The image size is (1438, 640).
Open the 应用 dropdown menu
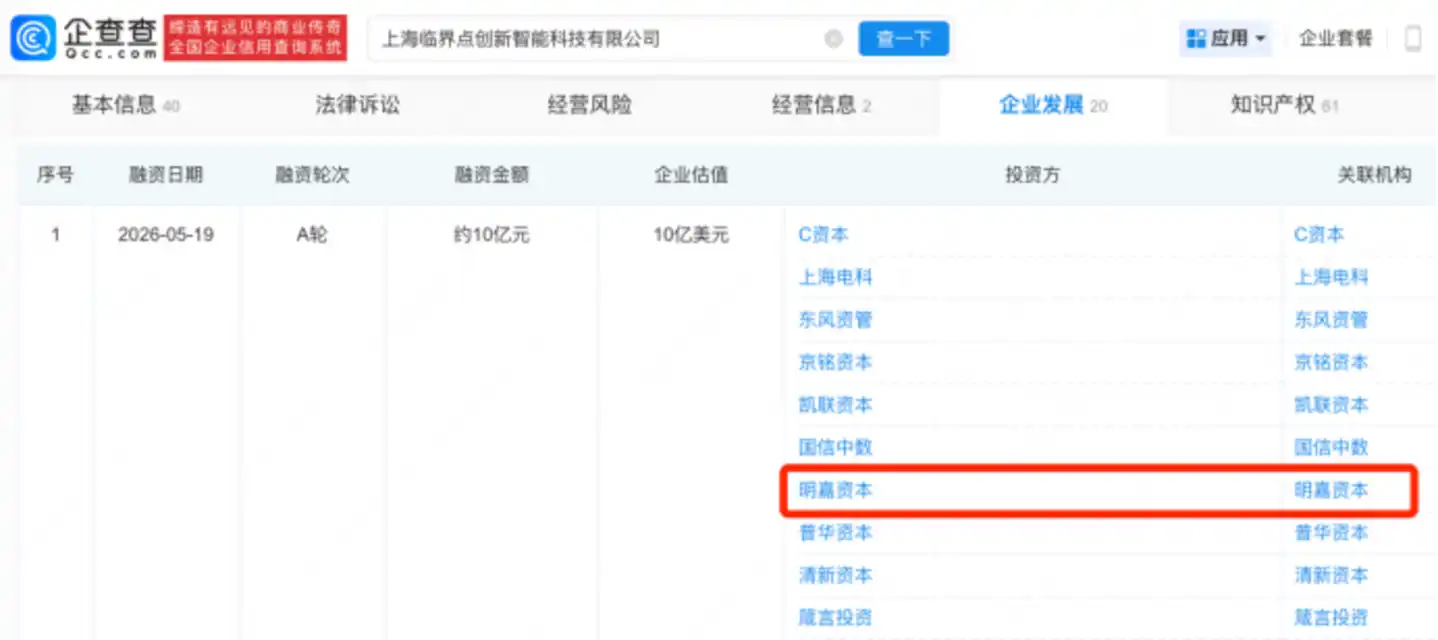pos(1227,39)
